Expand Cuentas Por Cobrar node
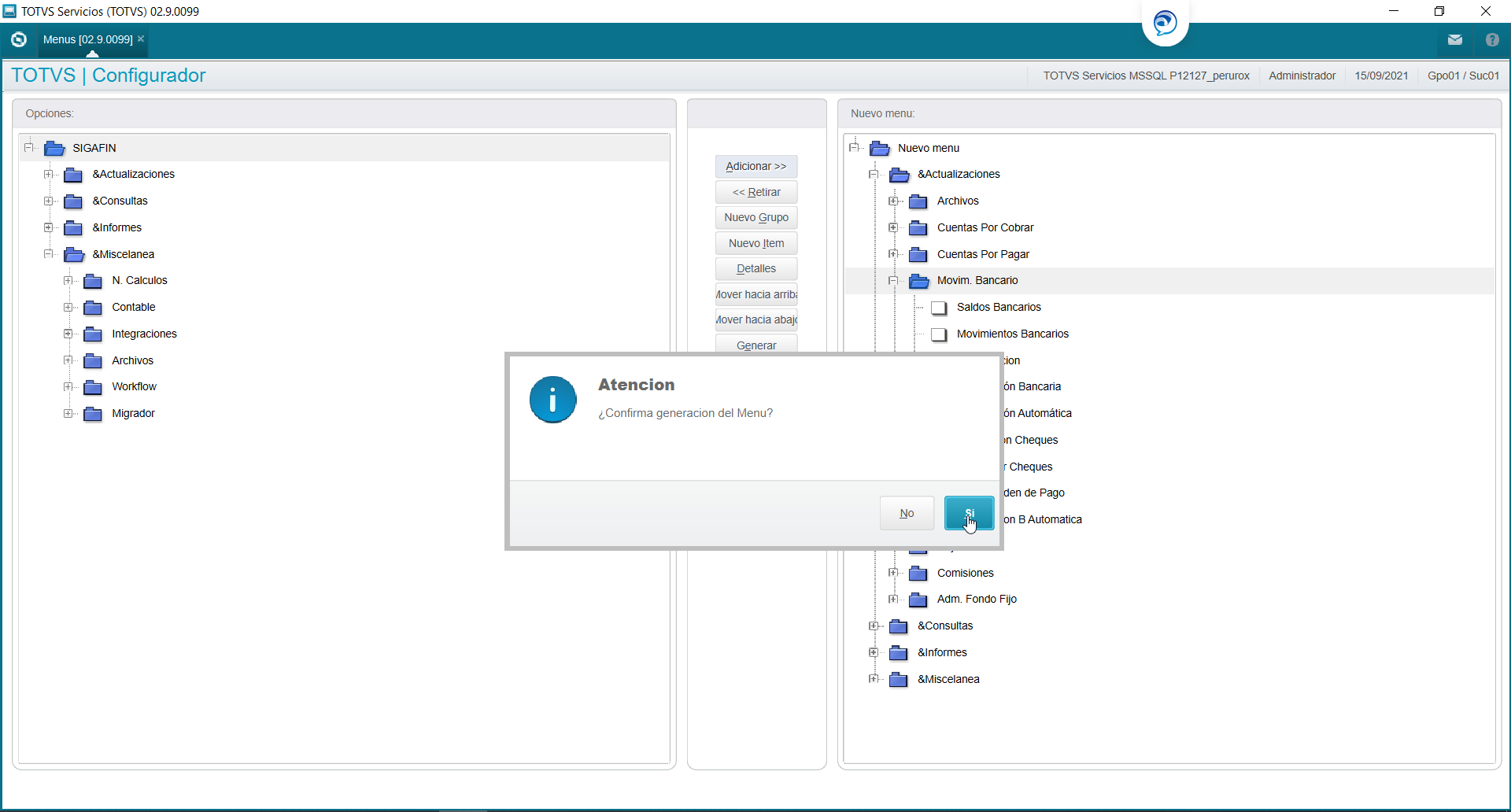 pos(893,227)
